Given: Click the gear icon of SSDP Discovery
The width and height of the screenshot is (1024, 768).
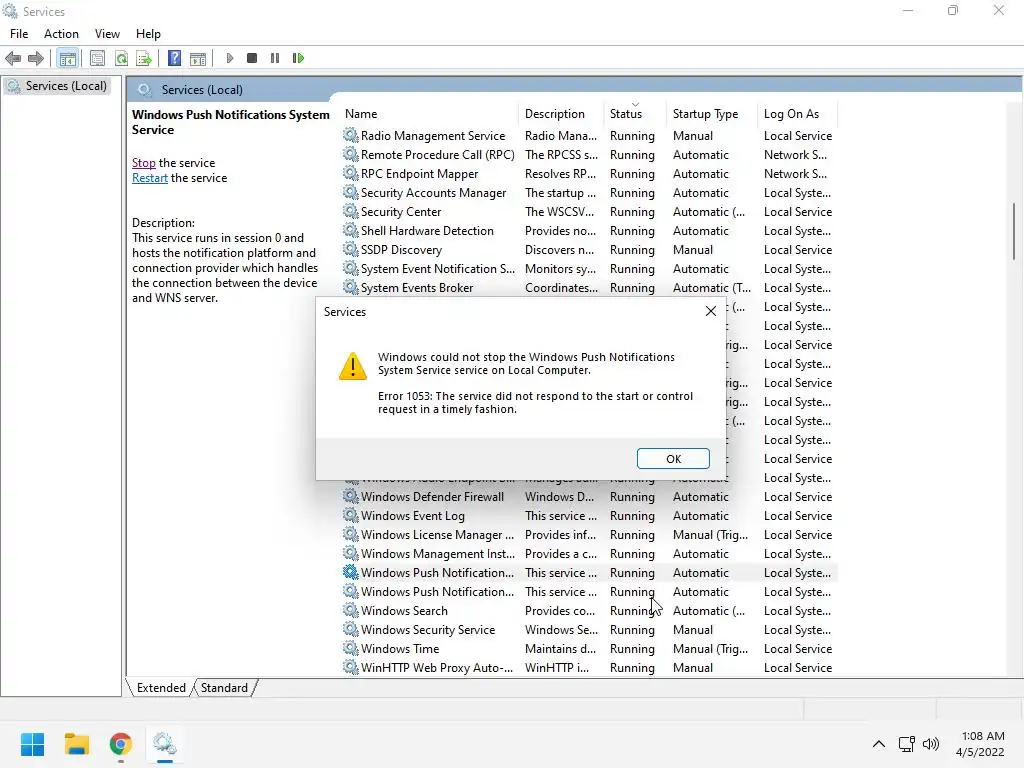Looking at the screenshot, I should (x=351, y=249).
